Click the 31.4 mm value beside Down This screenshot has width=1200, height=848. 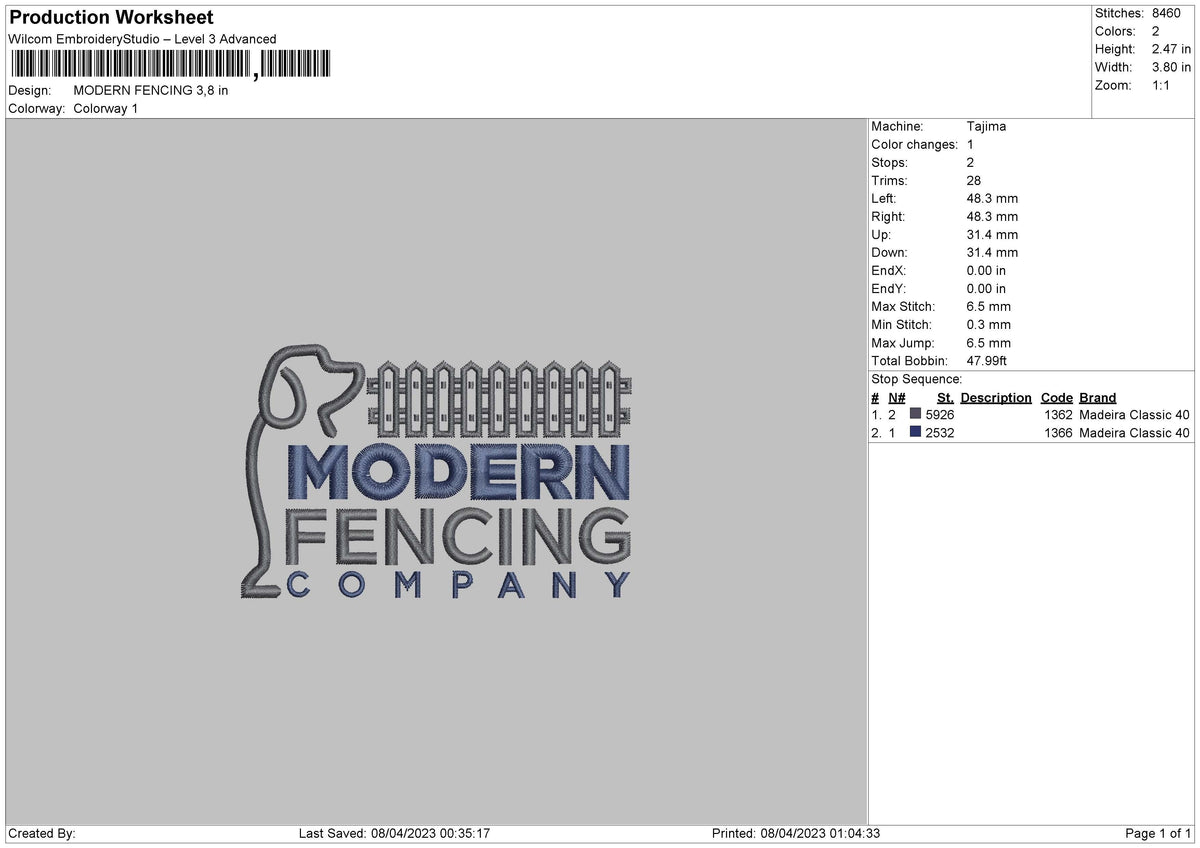[992, 252]
